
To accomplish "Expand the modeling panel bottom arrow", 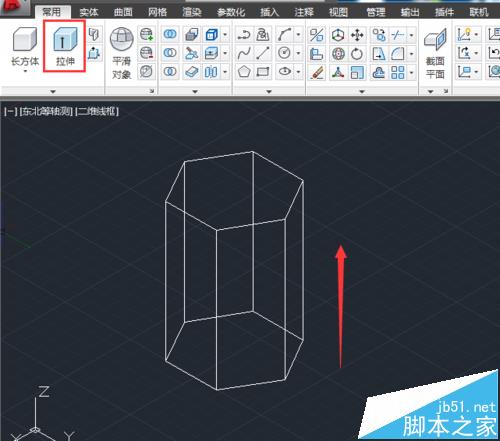I will pyautogui.click(x=53, y=91).
